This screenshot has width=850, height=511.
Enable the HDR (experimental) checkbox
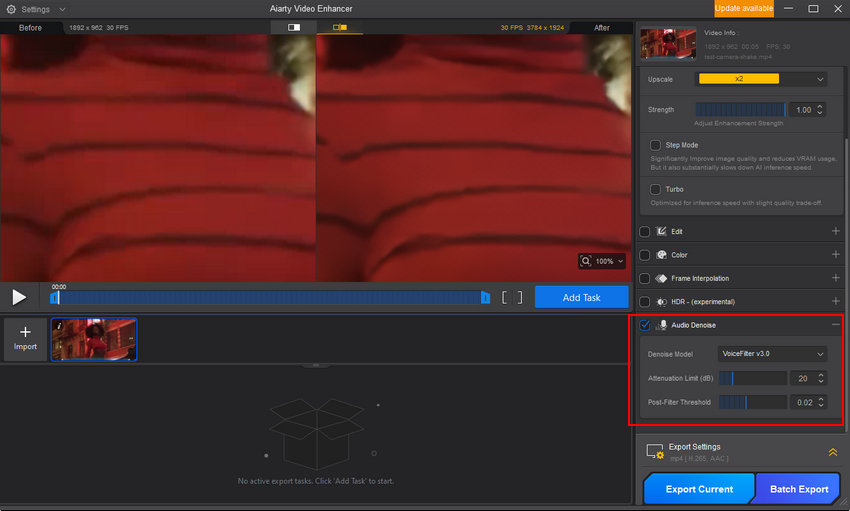645,302
